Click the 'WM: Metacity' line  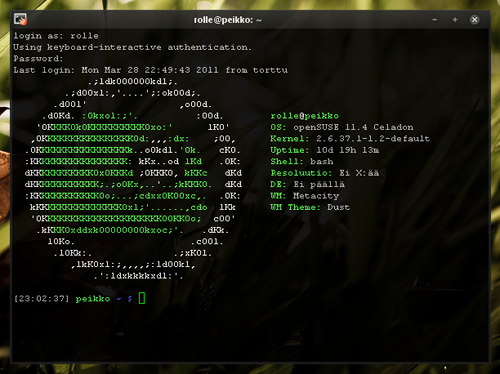coord(304,196)
